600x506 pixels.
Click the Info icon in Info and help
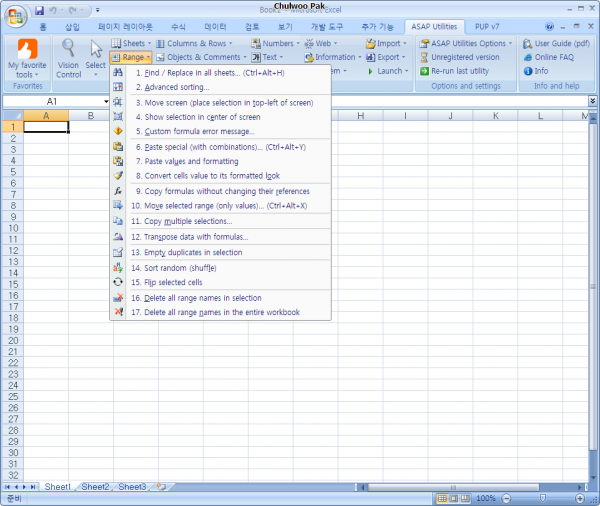[528, 71]
